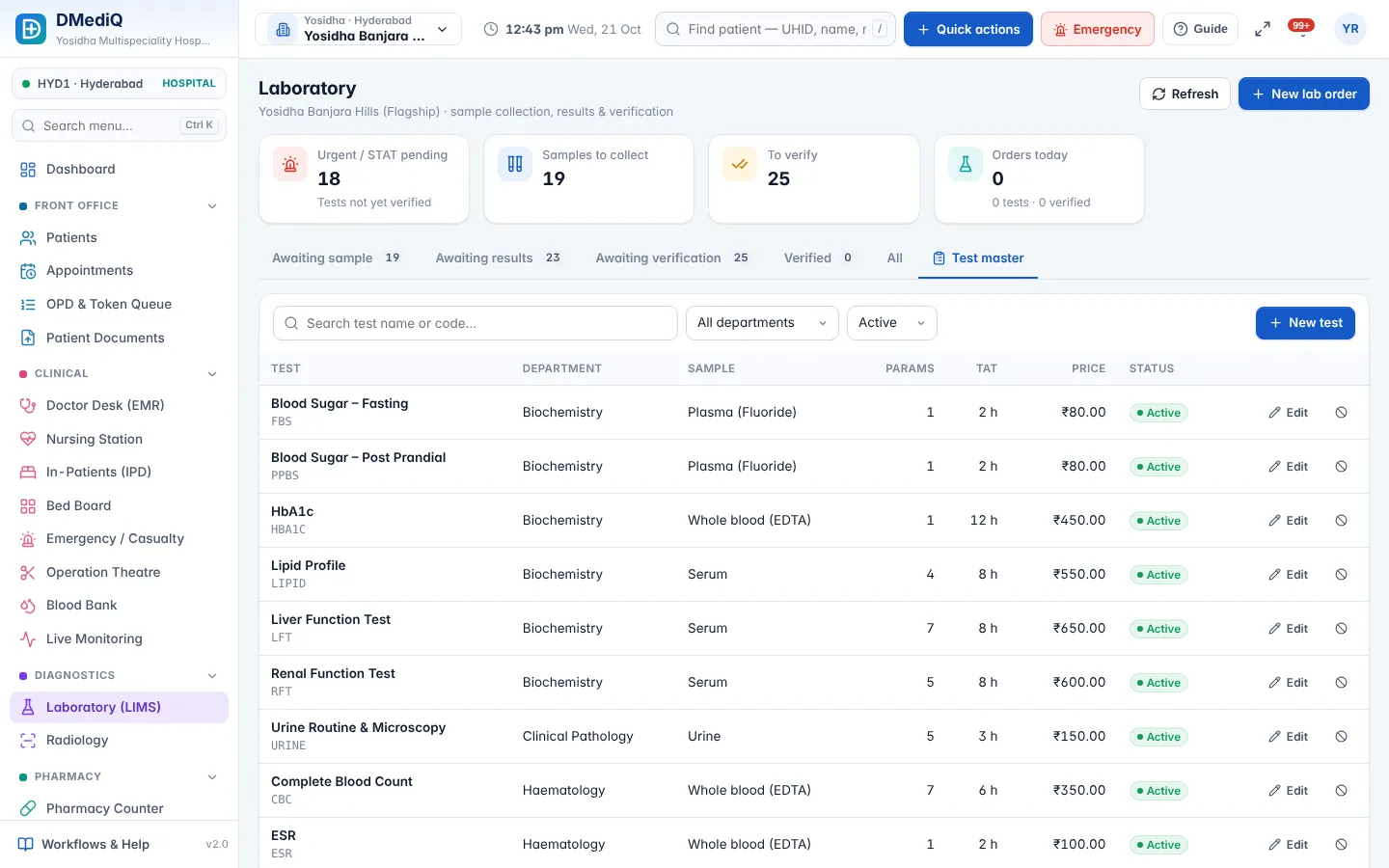This screenshot has height=868, width=1389.
Task: Open the All departments filter dropdown
Action: (x=762, y=323)
